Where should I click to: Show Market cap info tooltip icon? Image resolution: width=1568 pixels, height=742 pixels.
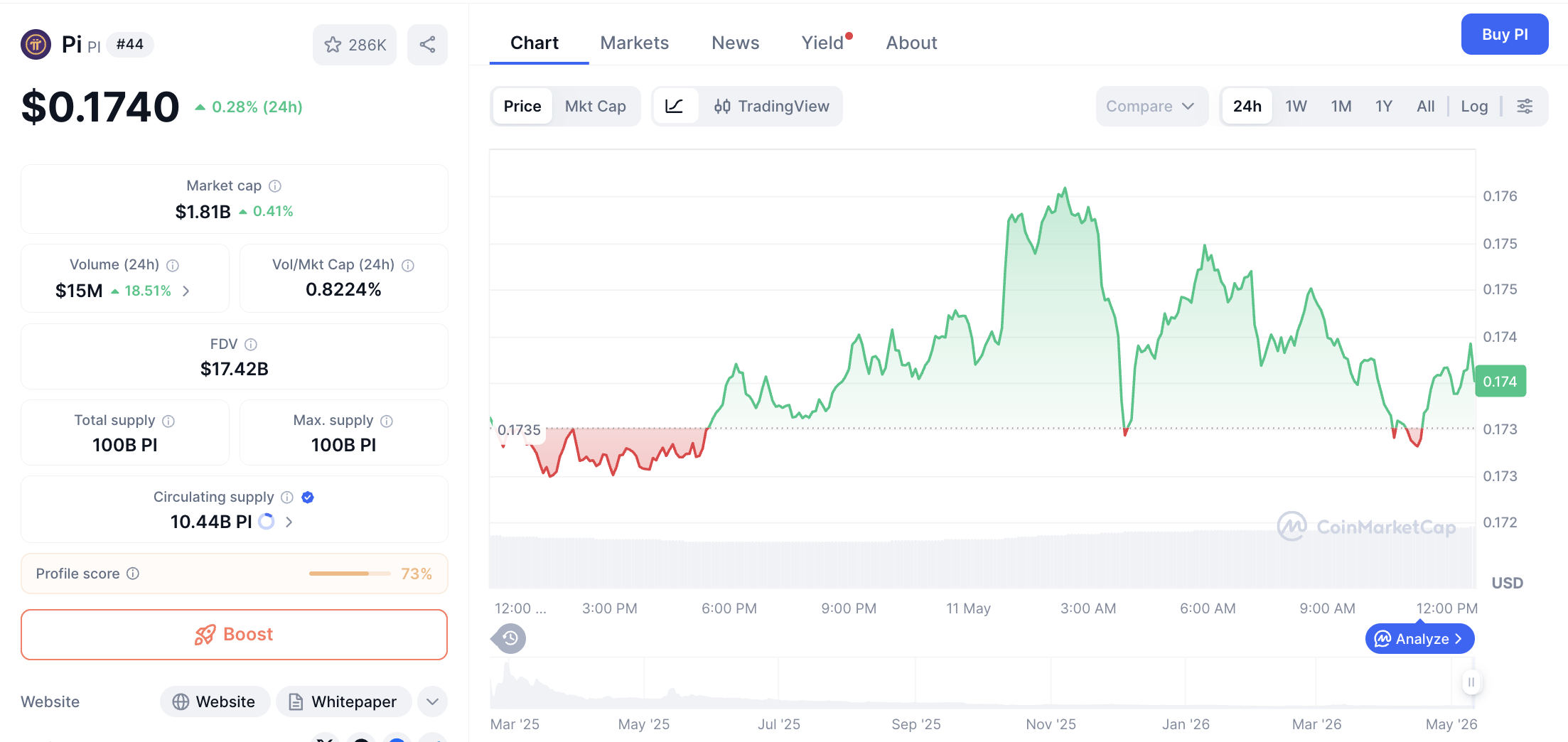(275, 185)
